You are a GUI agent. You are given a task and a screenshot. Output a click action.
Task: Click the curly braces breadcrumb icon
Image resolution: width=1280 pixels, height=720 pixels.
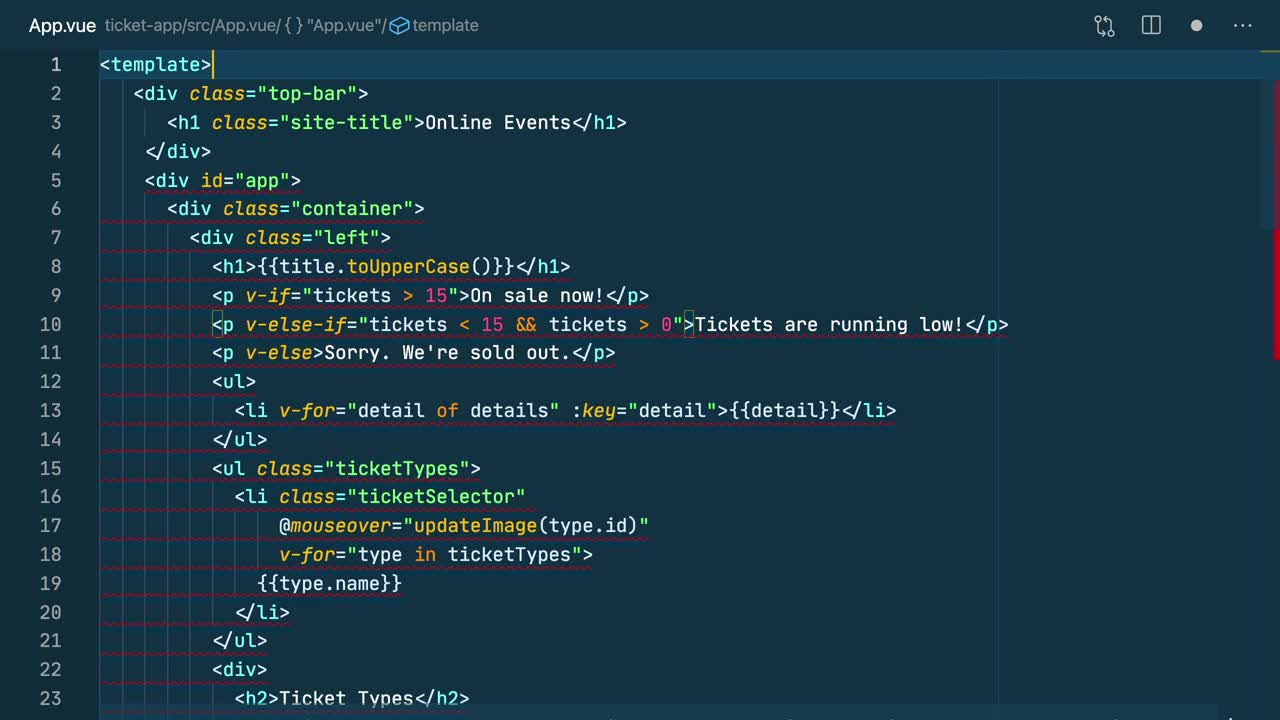293,26
